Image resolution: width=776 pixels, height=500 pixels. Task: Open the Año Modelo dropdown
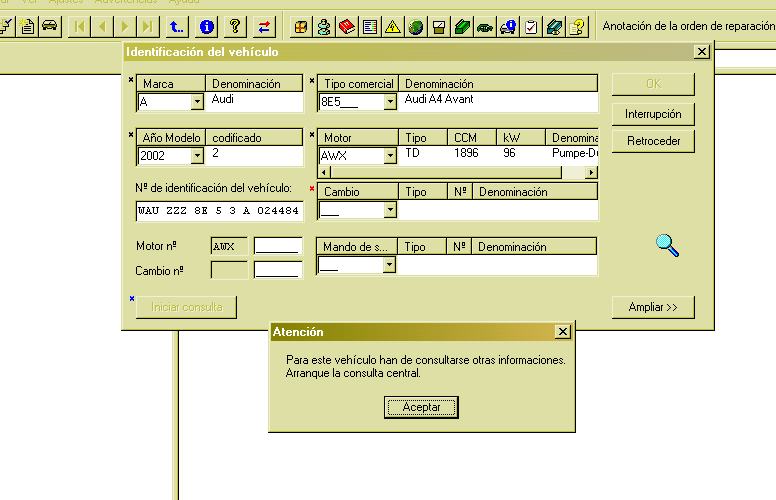(x=197, y=155)
